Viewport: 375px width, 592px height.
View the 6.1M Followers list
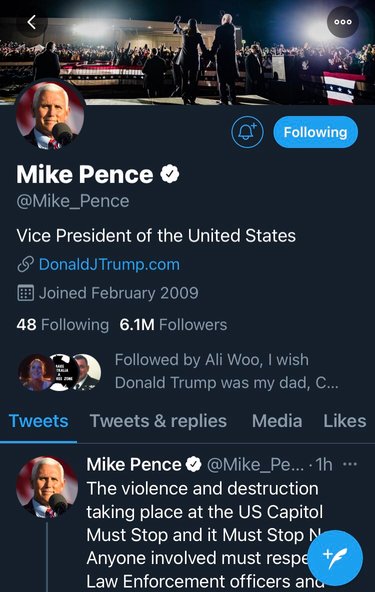pyautogui.click(x=173, y=325)
